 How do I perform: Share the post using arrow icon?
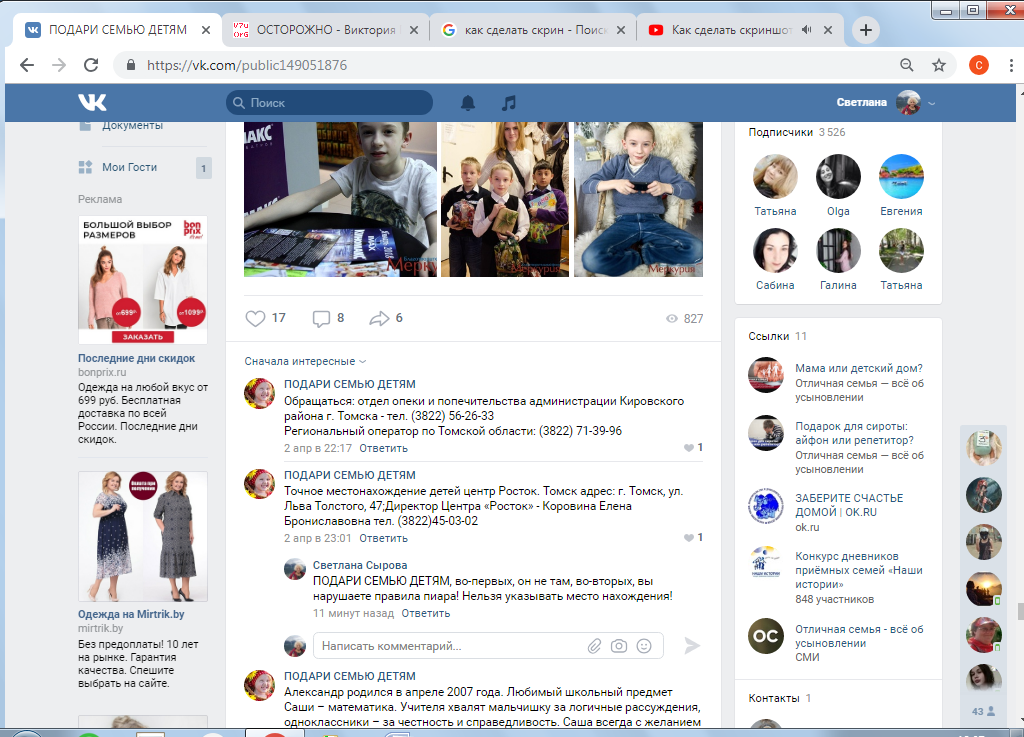click(379, 318)
